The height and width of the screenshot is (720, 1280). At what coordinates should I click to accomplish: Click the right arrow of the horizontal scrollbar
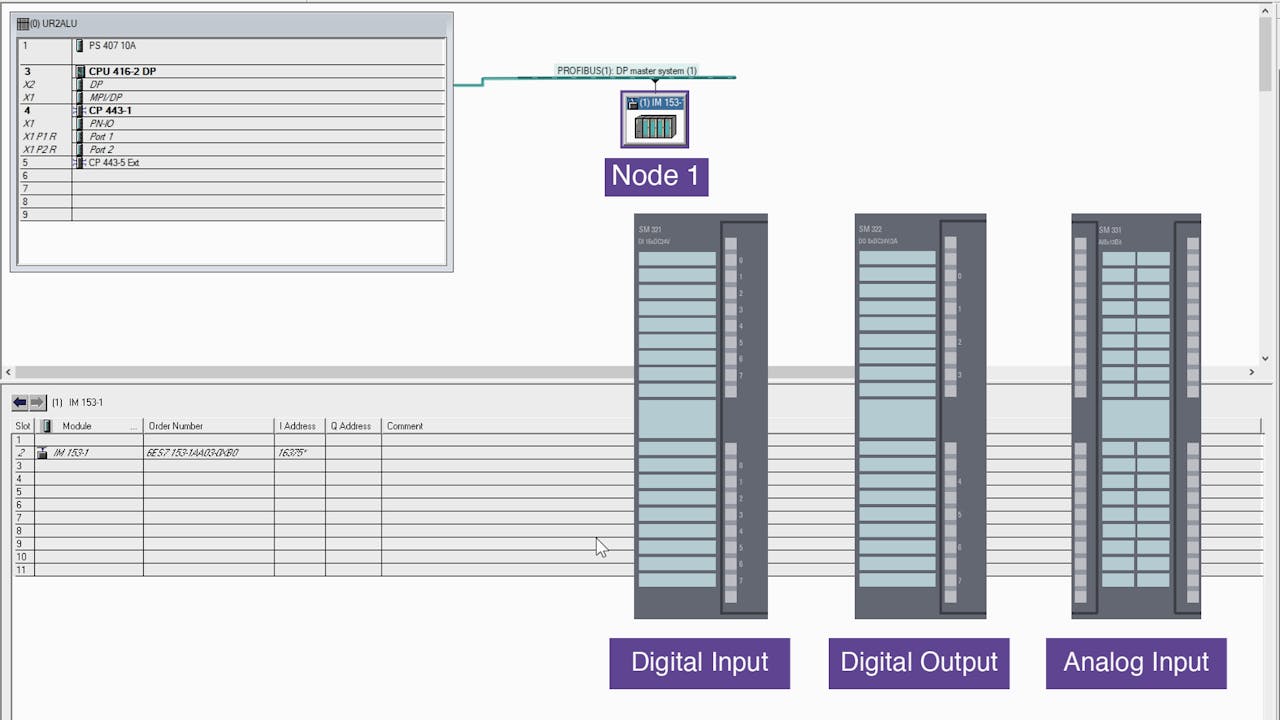(1250, 372)
